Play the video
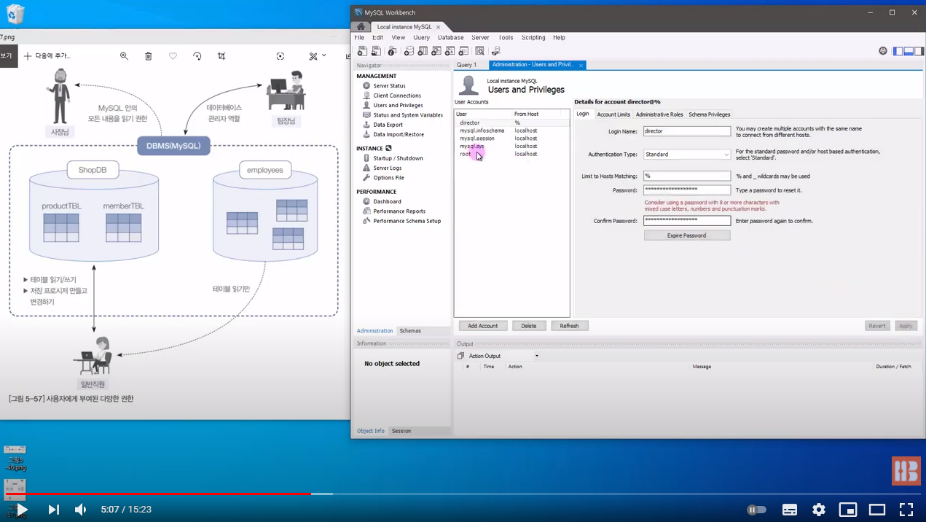Screen dimensions: 926x522 tap(22, 510)
